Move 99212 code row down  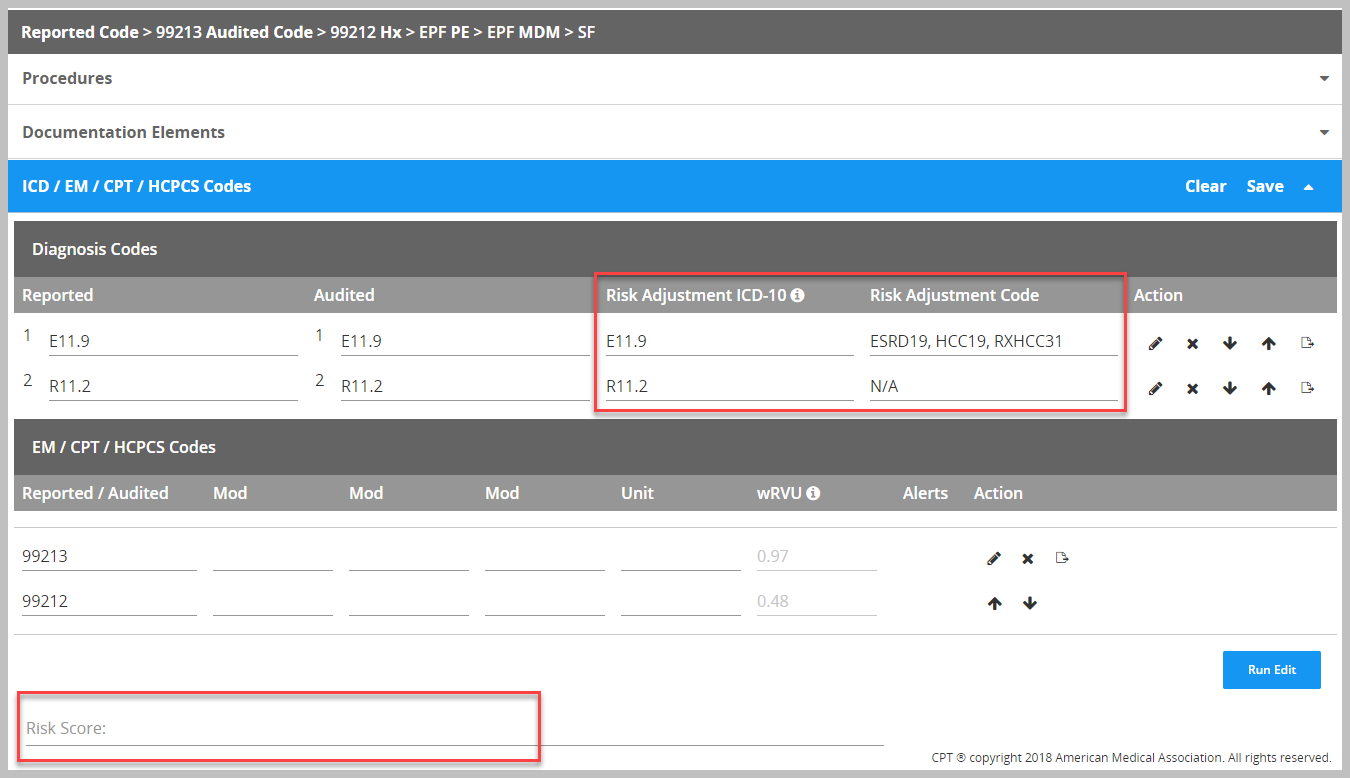click(1030, 604)
